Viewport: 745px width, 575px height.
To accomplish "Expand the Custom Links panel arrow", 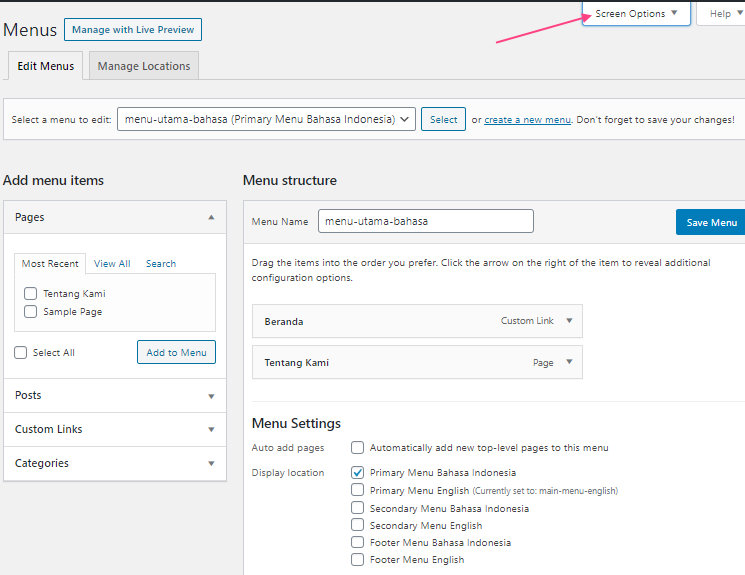I will click(x=211, y=430).
